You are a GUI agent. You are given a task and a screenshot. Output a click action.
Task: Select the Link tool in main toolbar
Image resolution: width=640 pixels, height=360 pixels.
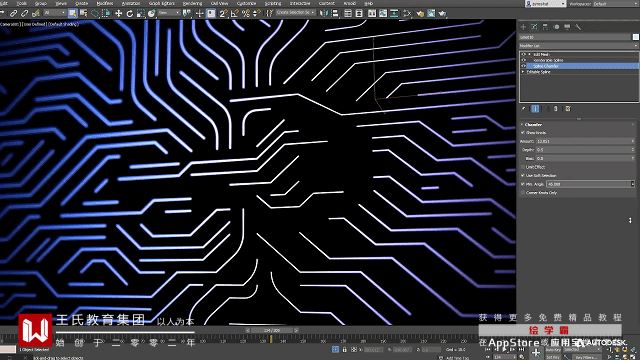pyautogui.click(x=13, y=13)
